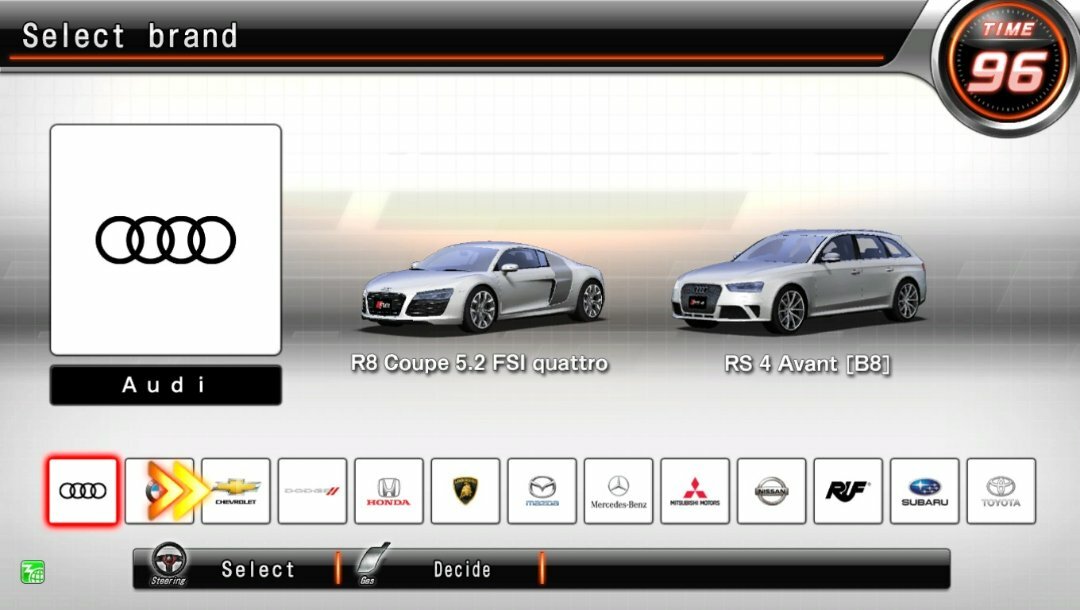1080x610 pixels.
Task: Choose the Dodge brand tile
Action: (311, 491)
